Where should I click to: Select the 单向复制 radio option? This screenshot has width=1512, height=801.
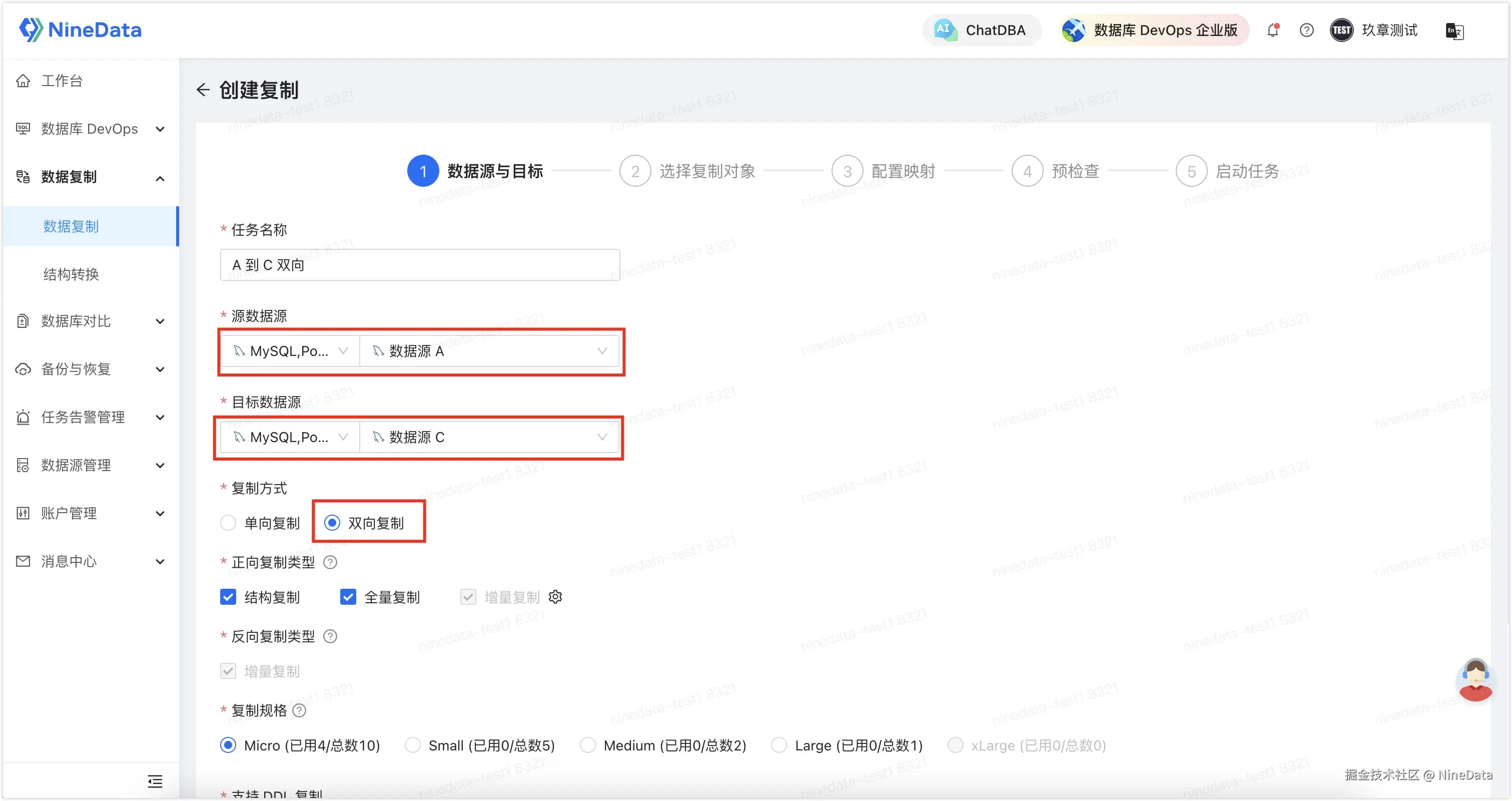228,523
